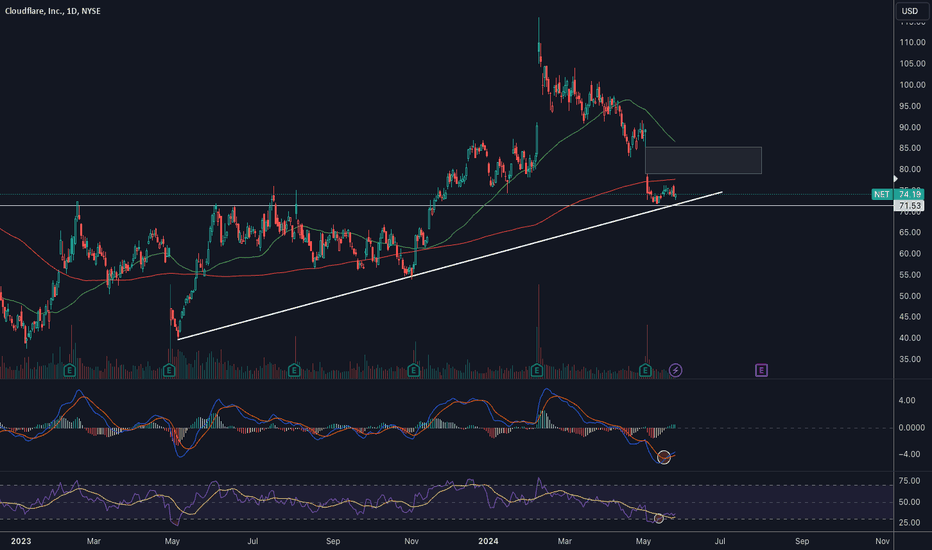
Task: Open the USD currency selector
Action: 910,11
